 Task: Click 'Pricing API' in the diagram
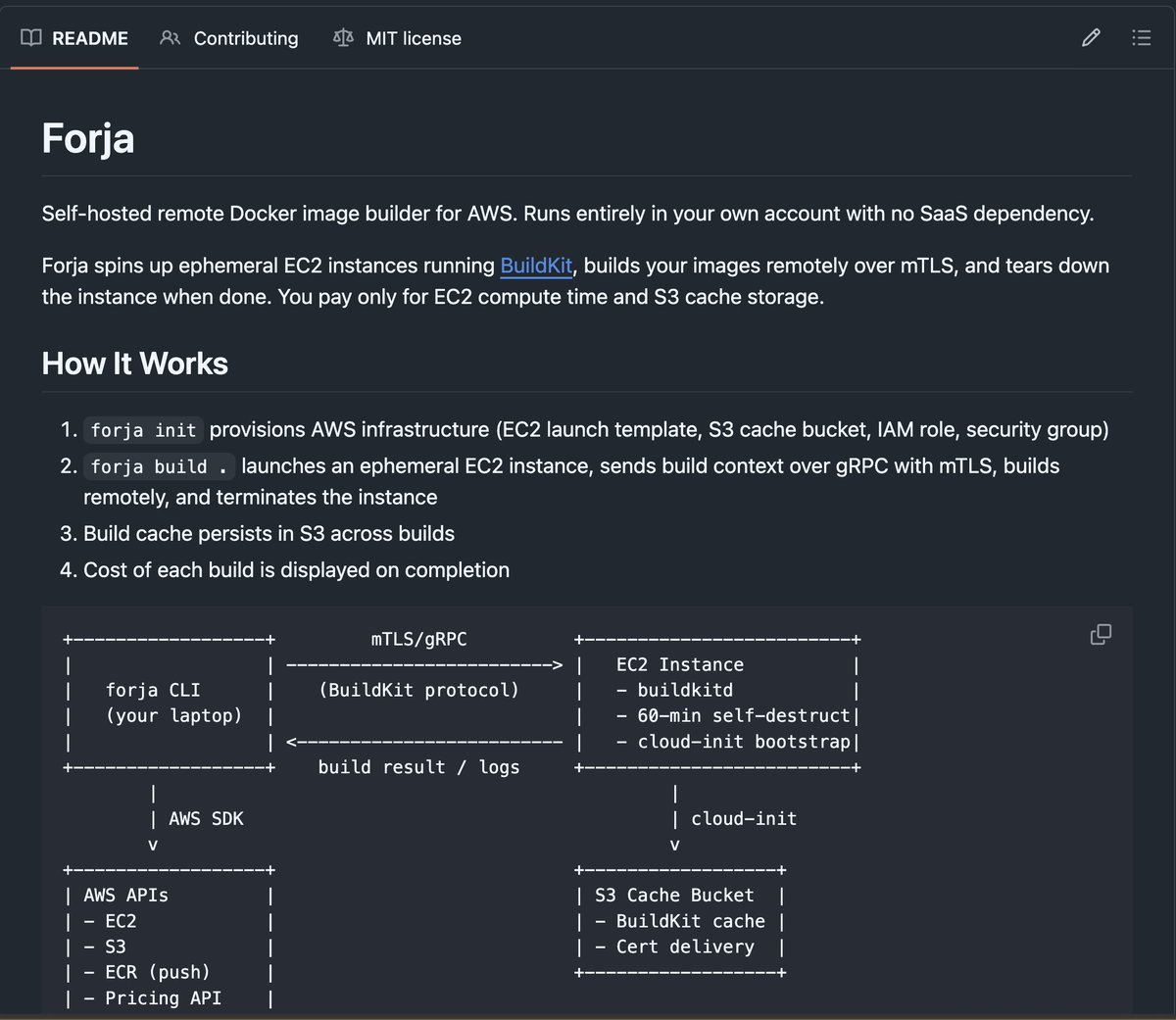(163, 997)
